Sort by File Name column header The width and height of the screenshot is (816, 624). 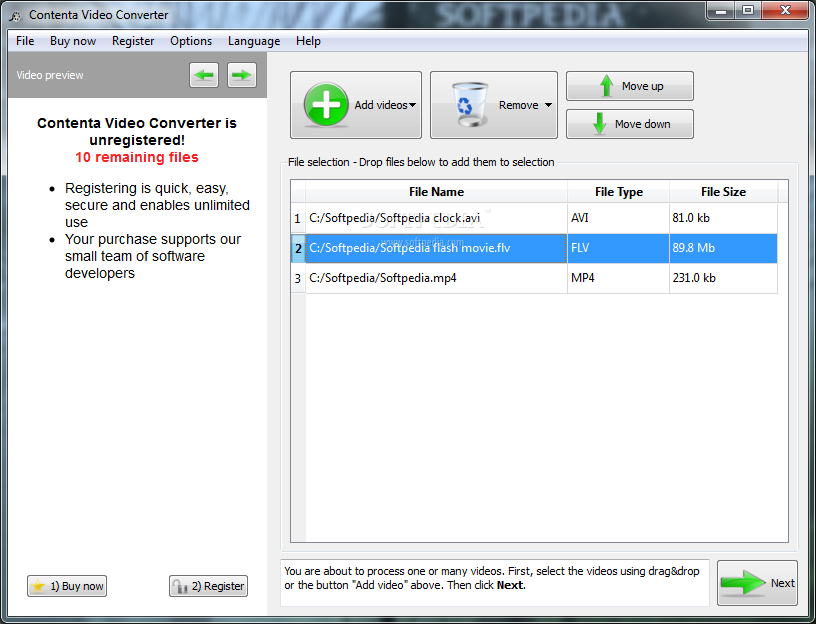(x=436, y=192)
